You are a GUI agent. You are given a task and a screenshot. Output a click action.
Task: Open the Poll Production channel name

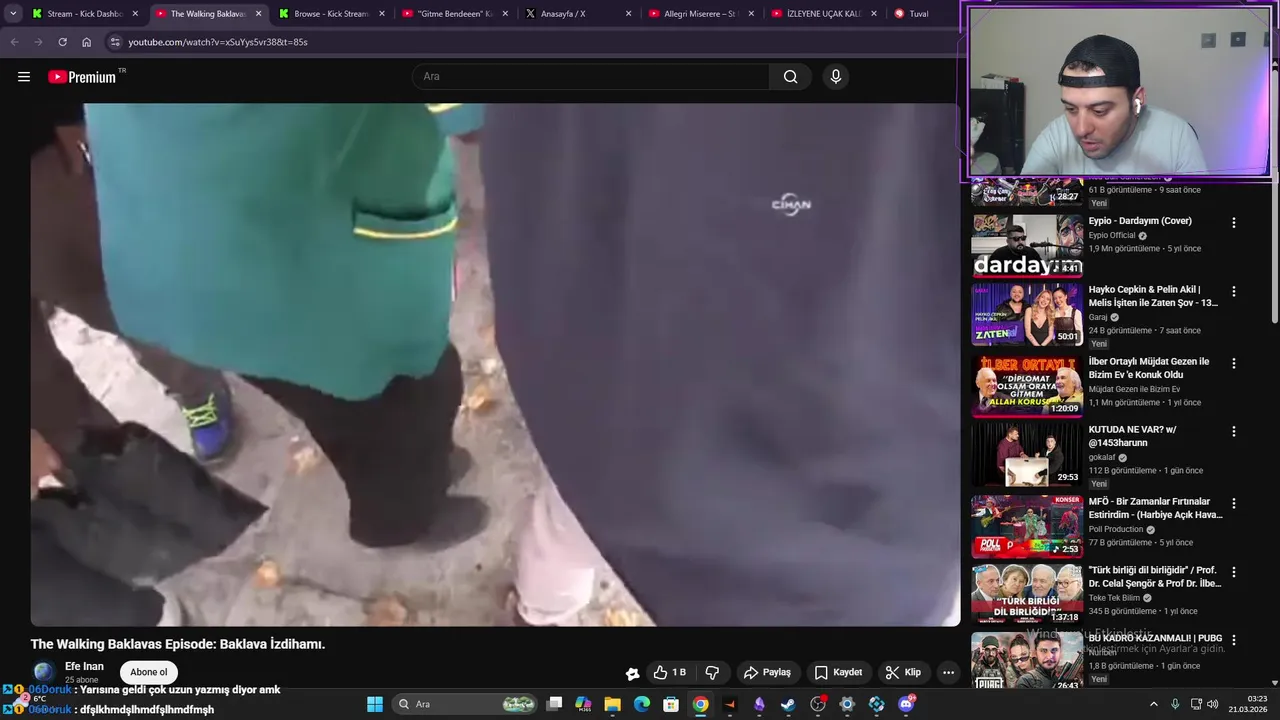(1116, 529)
